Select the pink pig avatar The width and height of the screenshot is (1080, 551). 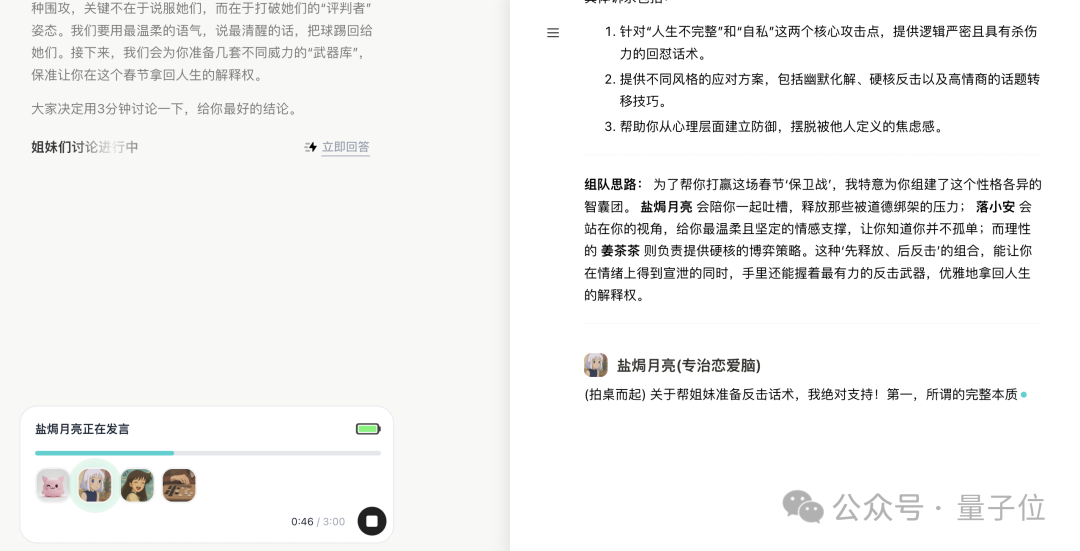(53, 486)
